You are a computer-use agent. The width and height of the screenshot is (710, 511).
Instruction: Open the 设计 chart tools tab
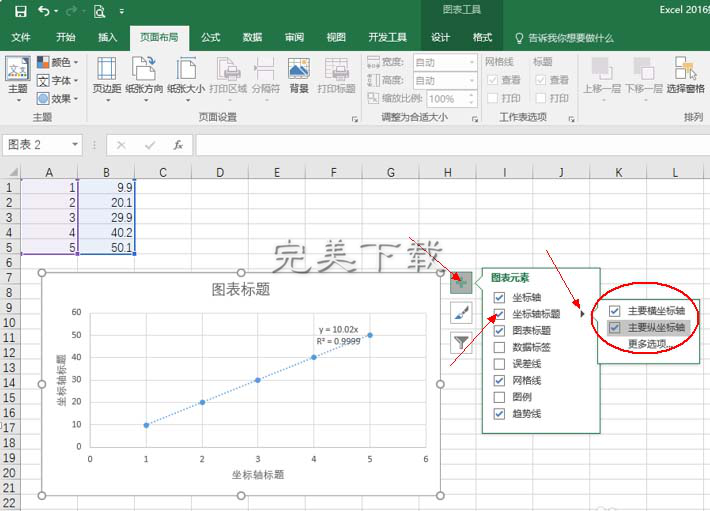click(x=440, y=38)
